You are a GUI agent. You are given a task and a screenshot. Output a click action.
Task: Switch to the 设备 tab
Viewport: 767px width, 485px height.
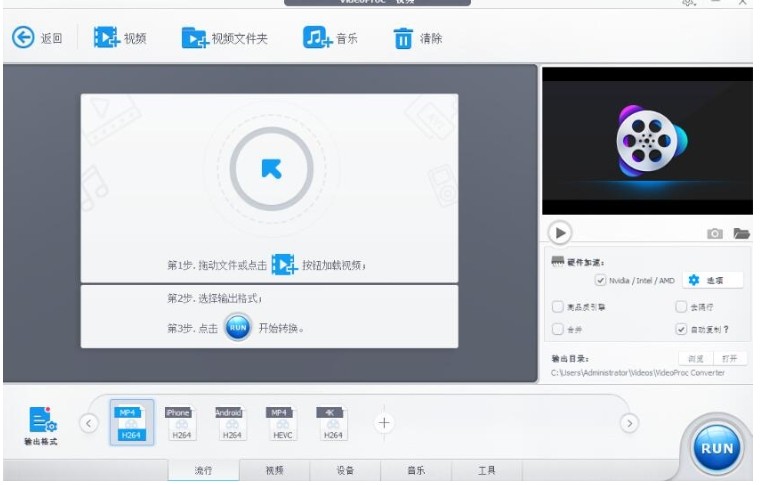(x=345, y=470)
